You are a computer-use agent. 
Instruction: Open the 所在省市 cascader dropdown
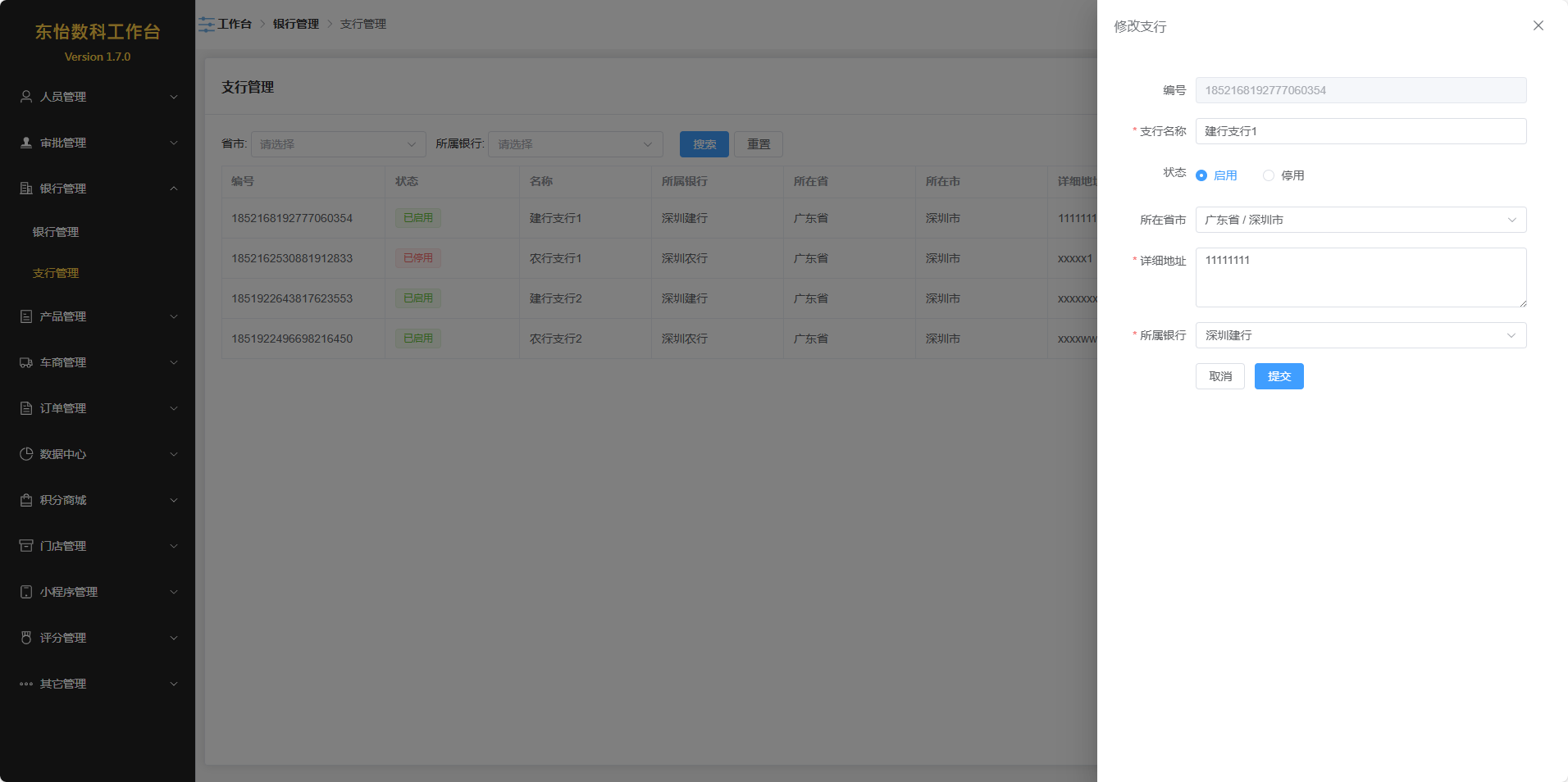[x=1360, y=220]
